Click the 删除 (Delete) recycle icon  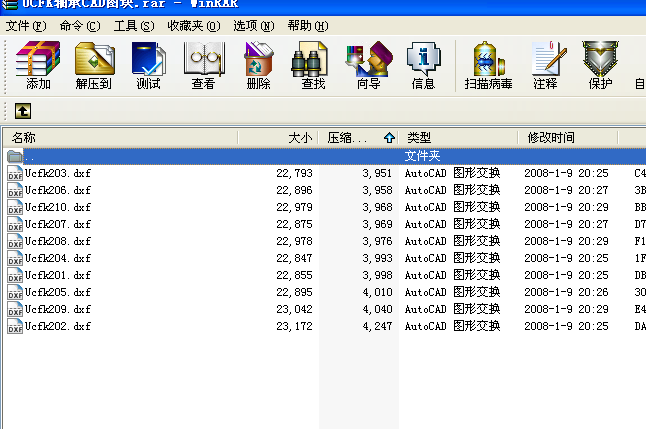pos(258,65)
